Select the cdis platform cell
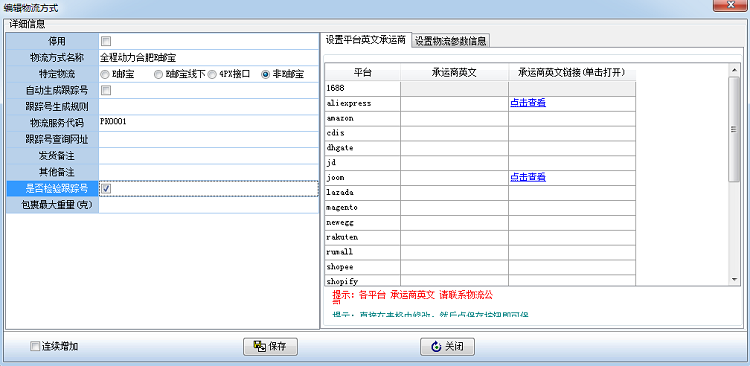This screenshot has height=366, width=750. (x=363, y=133)
